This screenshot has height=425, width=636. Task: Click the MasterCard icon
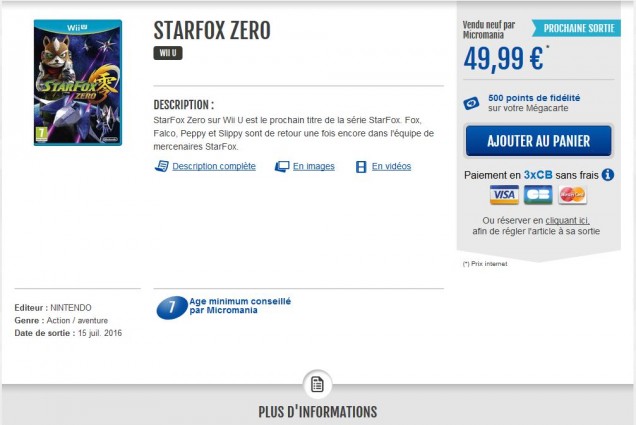pyautogui.click(x=572, y=194)
